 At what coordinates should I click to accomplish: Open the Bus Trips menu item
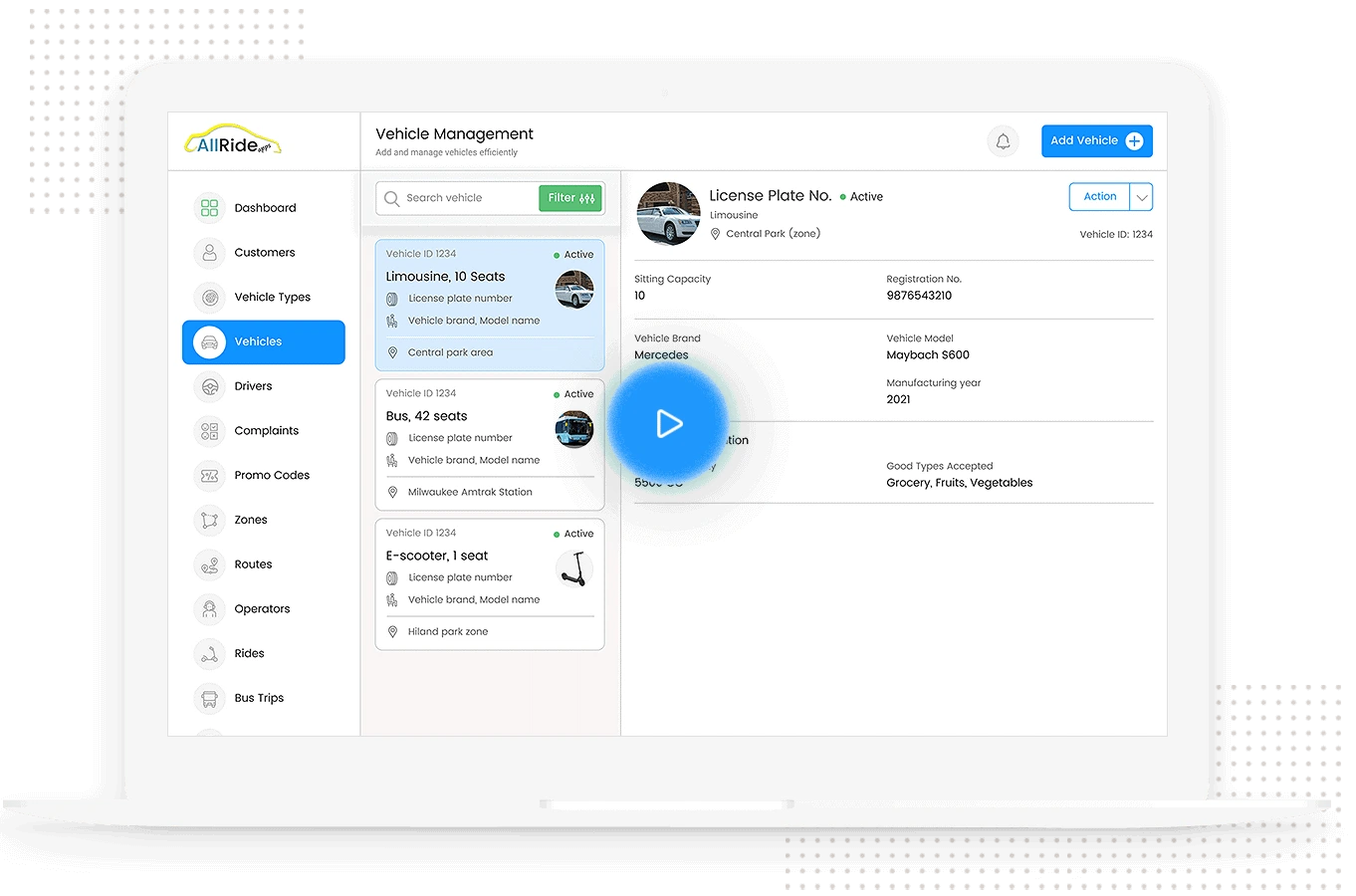pos(264,698)
